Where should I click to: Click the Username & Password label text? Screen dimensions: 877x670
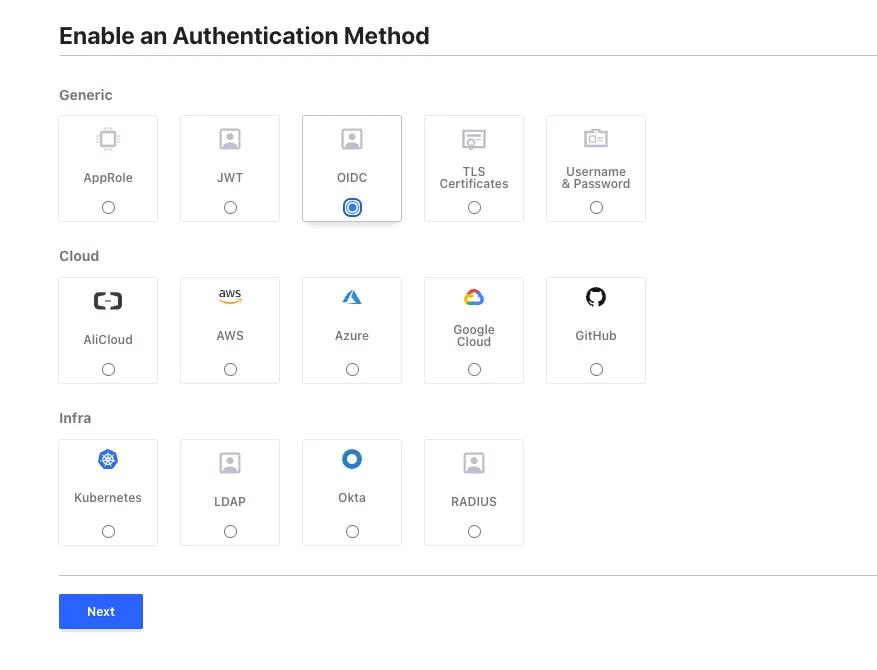596,178
